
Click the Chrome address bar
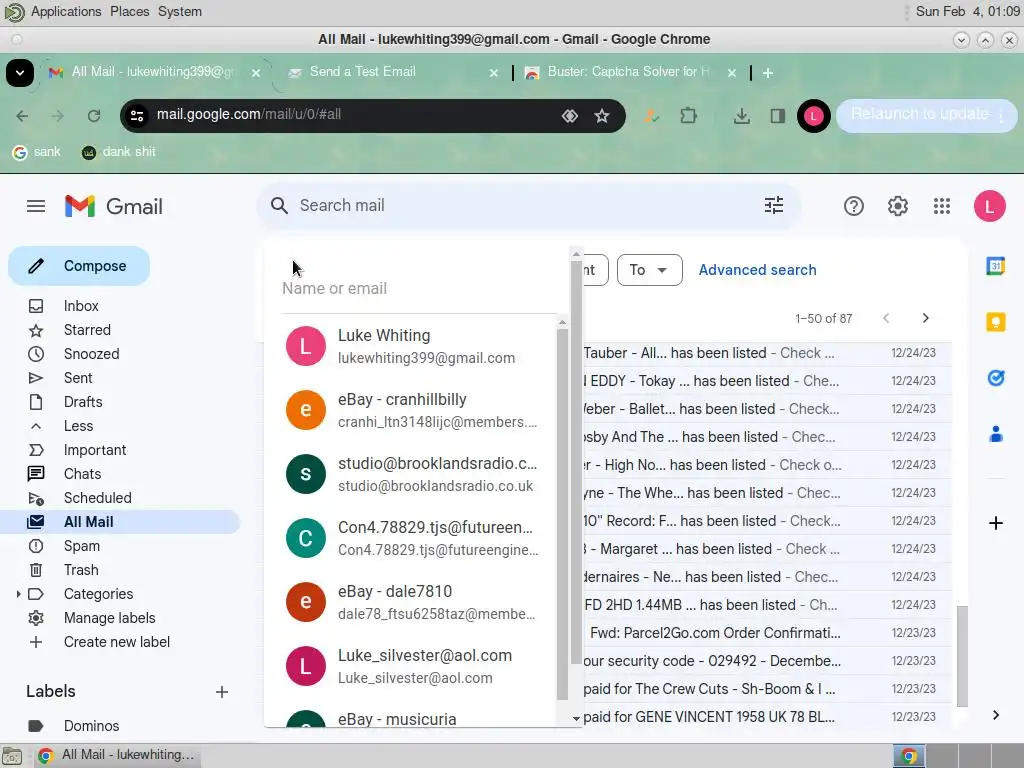click(x=353, y=115)
